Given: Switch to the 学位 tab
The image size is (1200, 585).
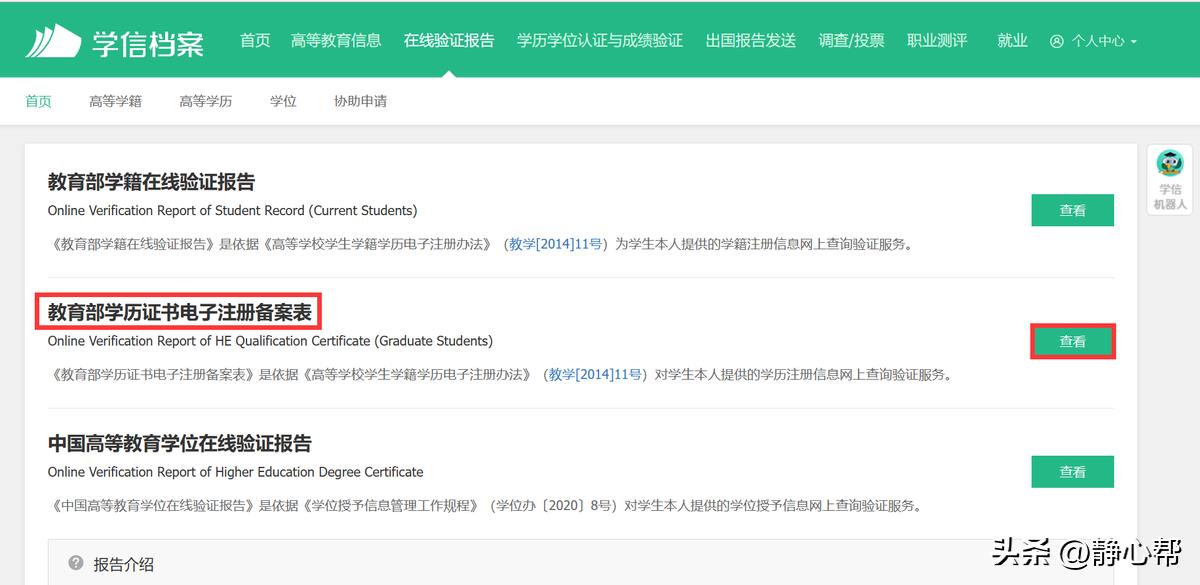Looking at the screenshot, I should [x=283, y=101].
